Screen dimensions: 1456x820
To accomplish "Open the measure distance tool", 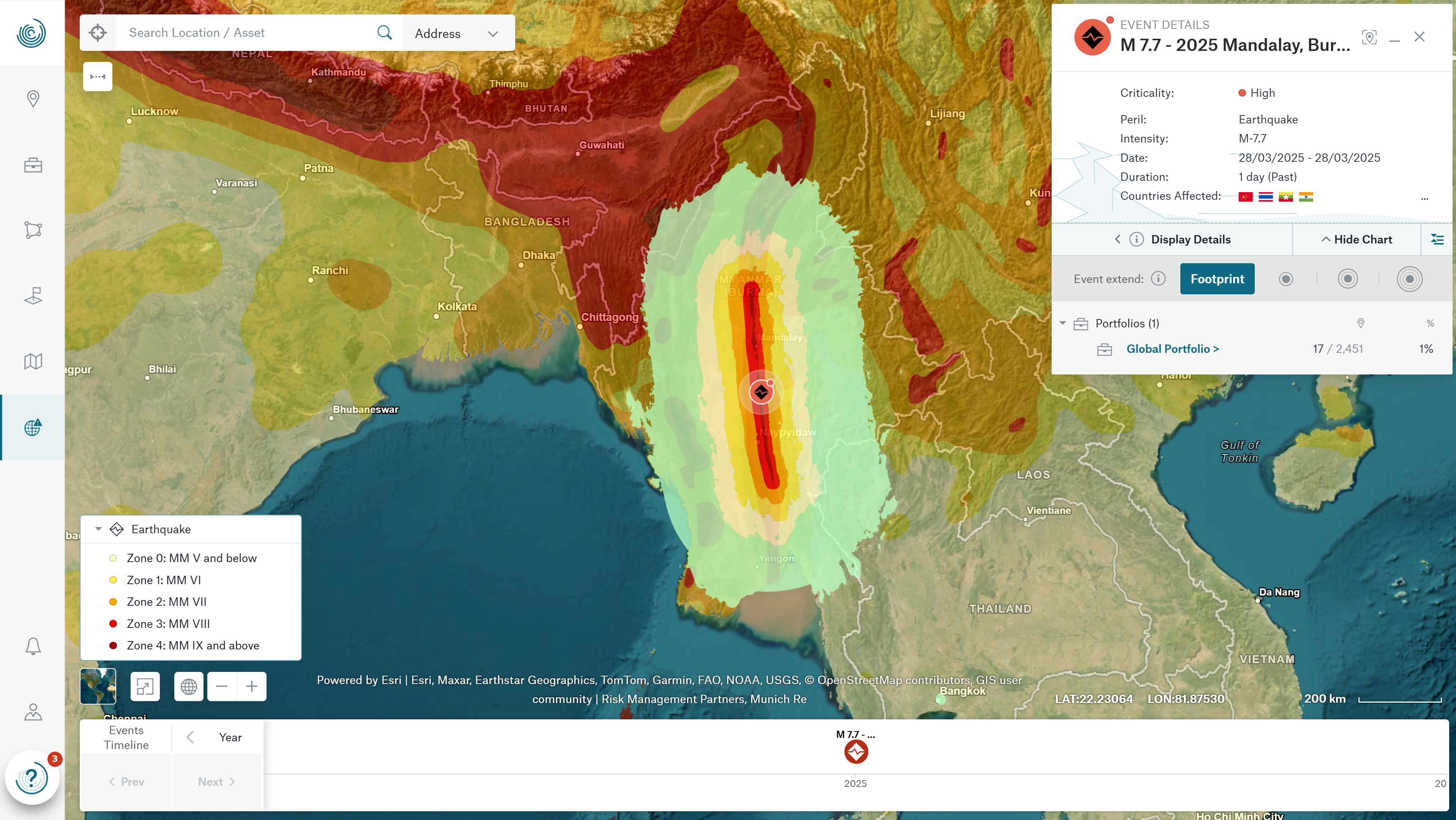I will pos(98,76).
